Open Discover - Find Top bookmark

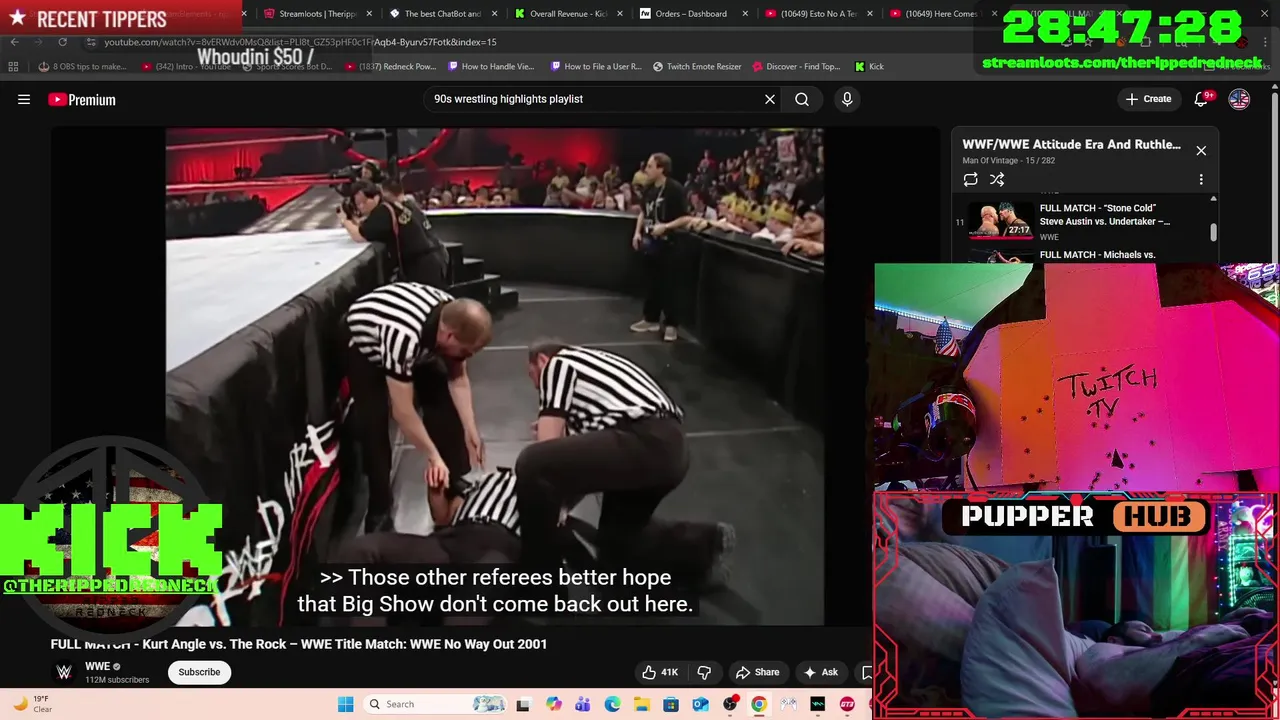[x=796, y=67]
